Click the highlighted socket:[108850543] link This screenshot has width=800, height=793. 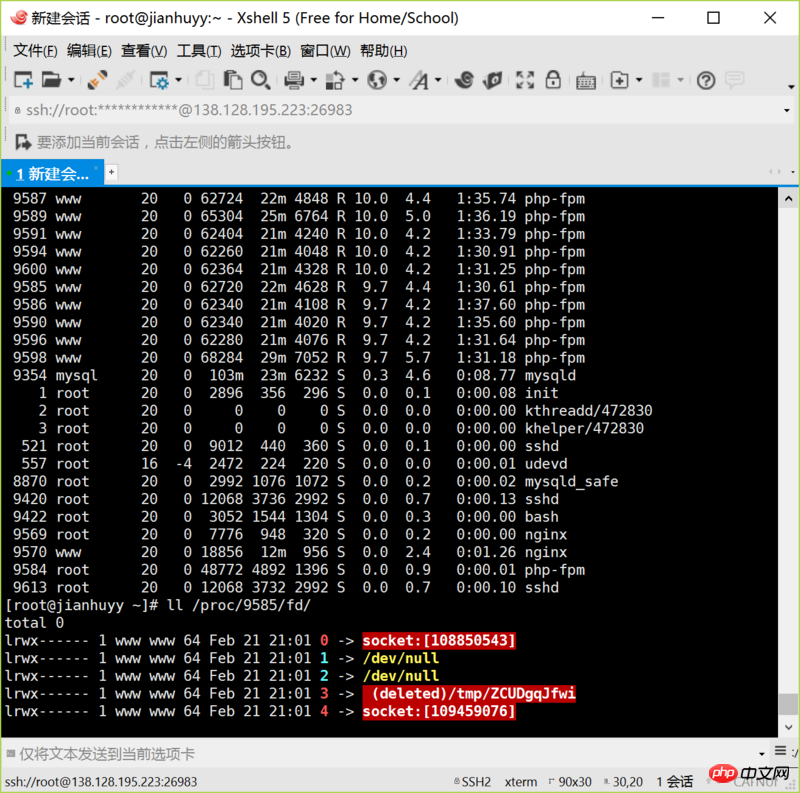coord(439,640)
